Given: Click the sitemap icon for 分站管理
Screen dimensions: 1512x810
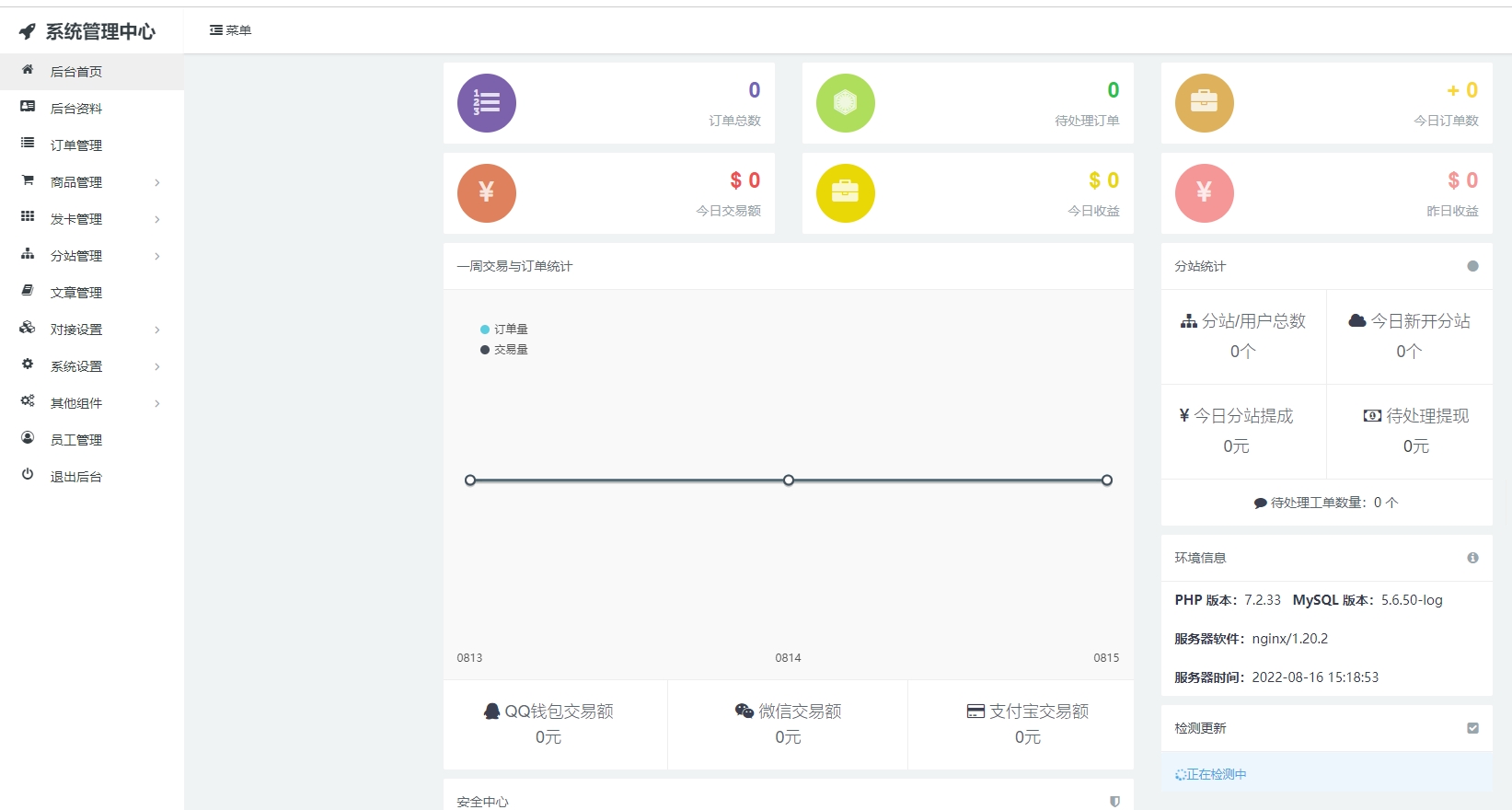Looking at the screenshot, I should (28, 254).
